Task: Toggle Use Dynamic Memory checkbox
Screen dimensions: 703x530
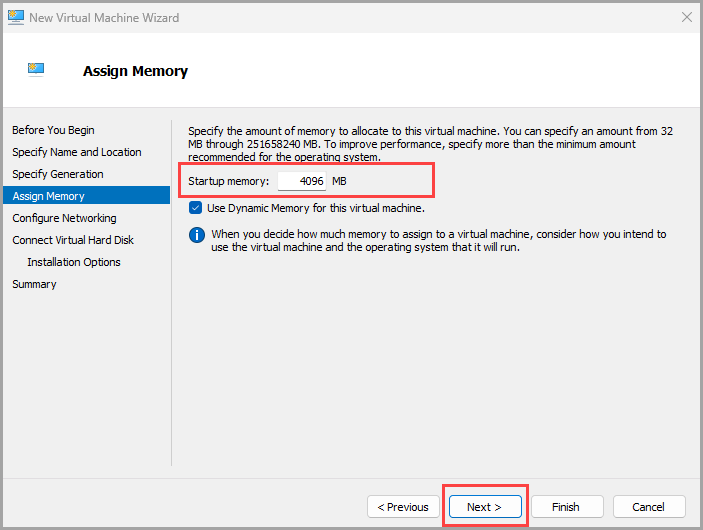Action: pyautogui.click(x=195, y=208)
